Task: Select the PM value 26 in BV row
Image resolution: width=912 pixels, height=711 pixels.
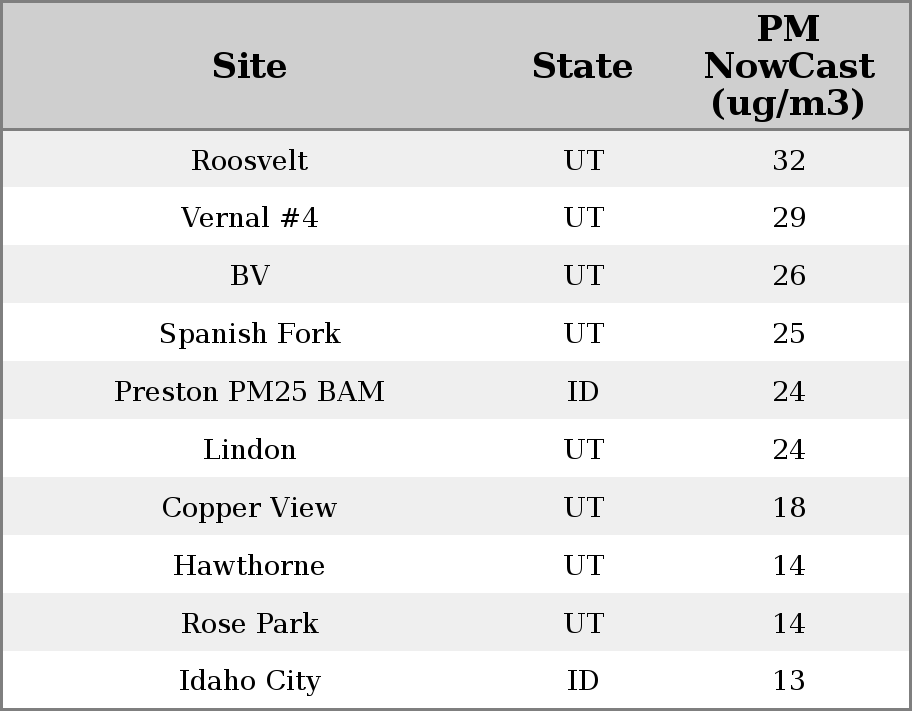Action: [788, 276]
